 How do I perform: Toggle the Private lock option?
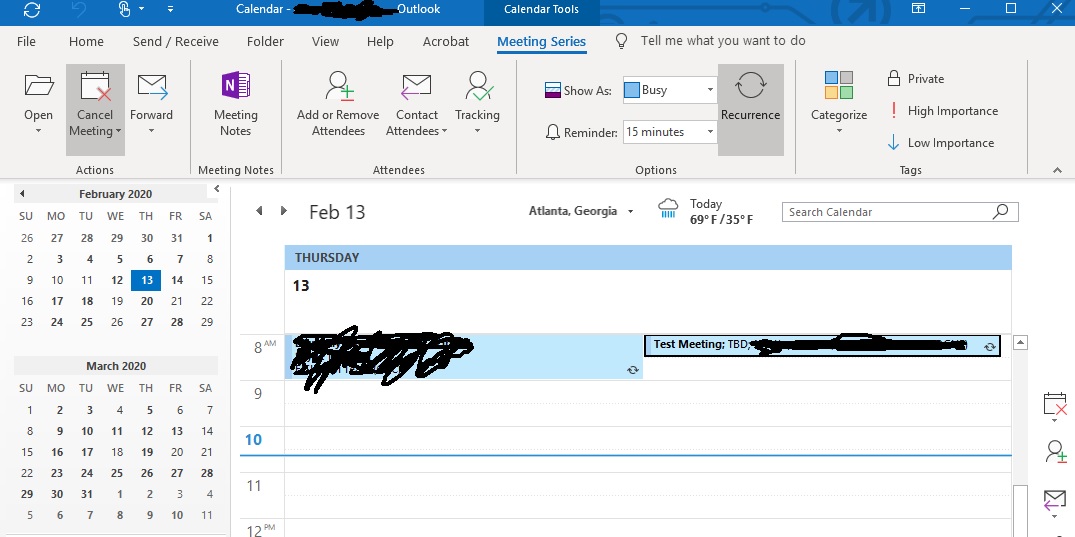pos(916,79)
